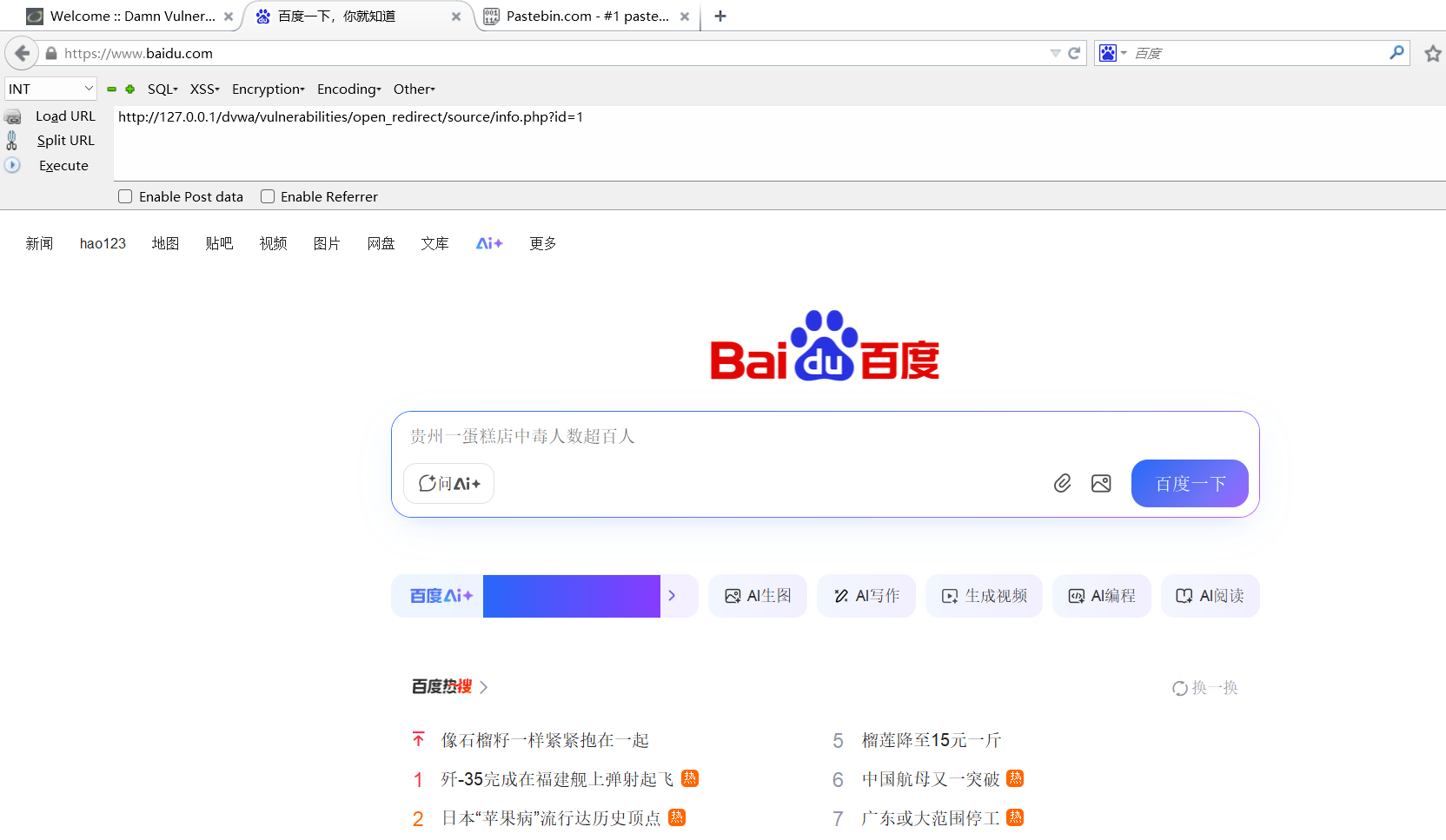Open 文库 in Baidu navigation
The width and height of the screenshot is (1446, 840).
[x=434, y=243]
